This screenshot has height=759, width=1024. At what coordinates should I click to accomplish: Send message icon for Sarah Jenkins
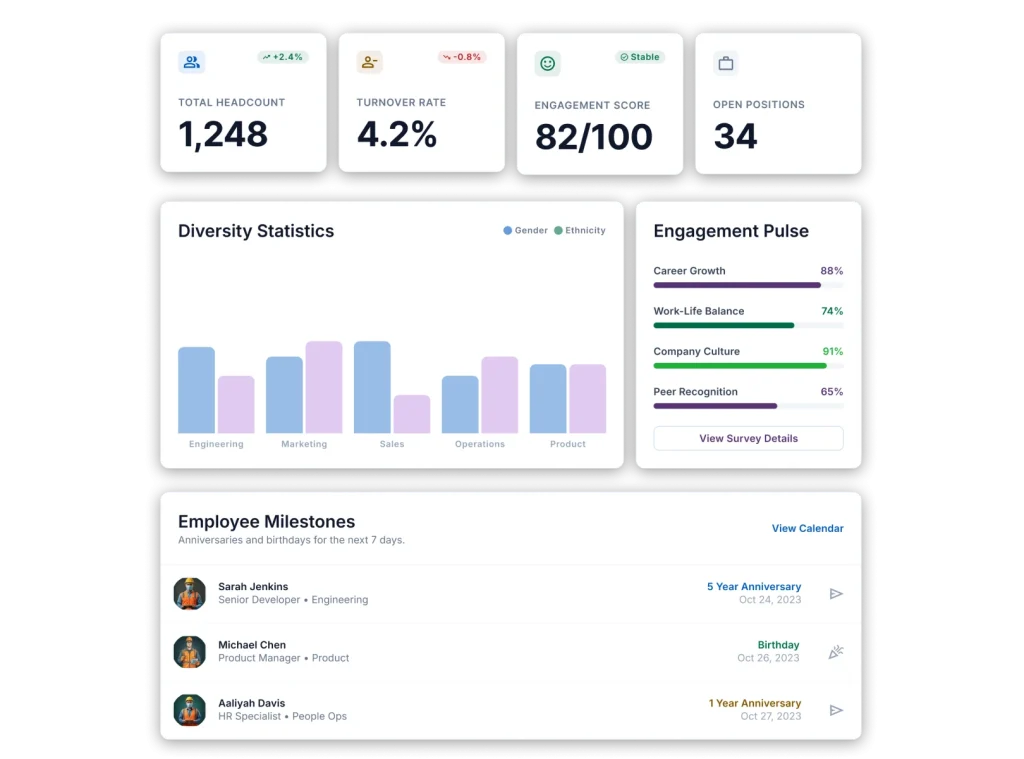point(836,594)
